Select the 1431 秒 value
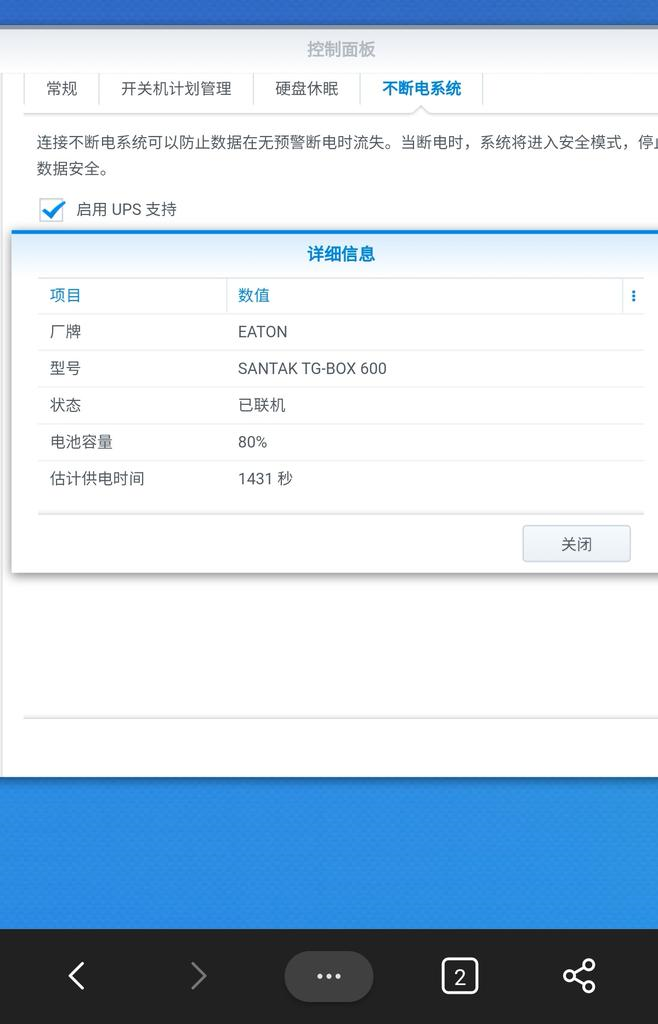 point(265,479)
